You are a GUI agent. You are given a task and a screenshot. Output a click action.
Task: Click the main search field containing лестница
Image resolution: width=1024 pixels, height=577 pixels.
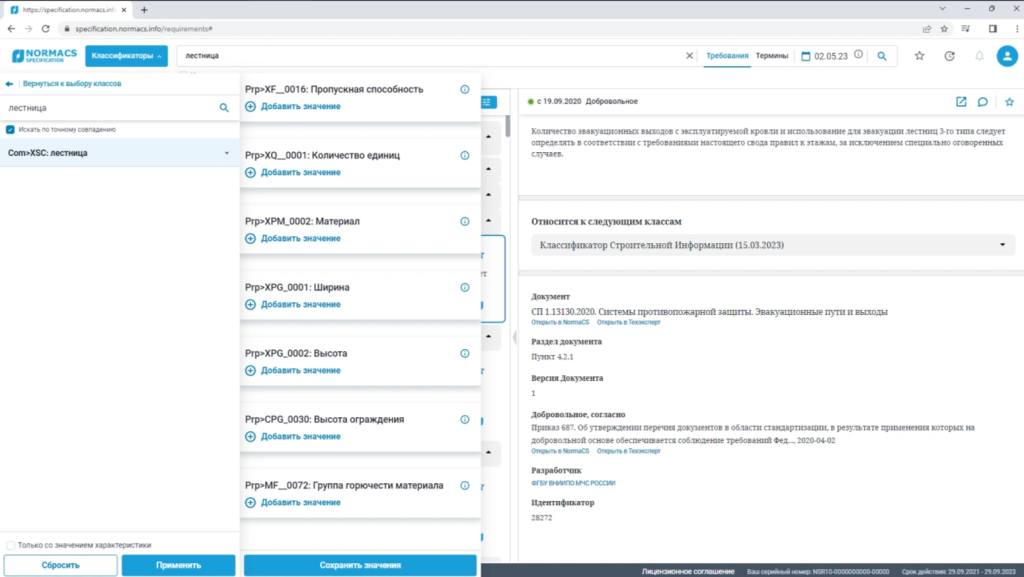tap(430, 56)
